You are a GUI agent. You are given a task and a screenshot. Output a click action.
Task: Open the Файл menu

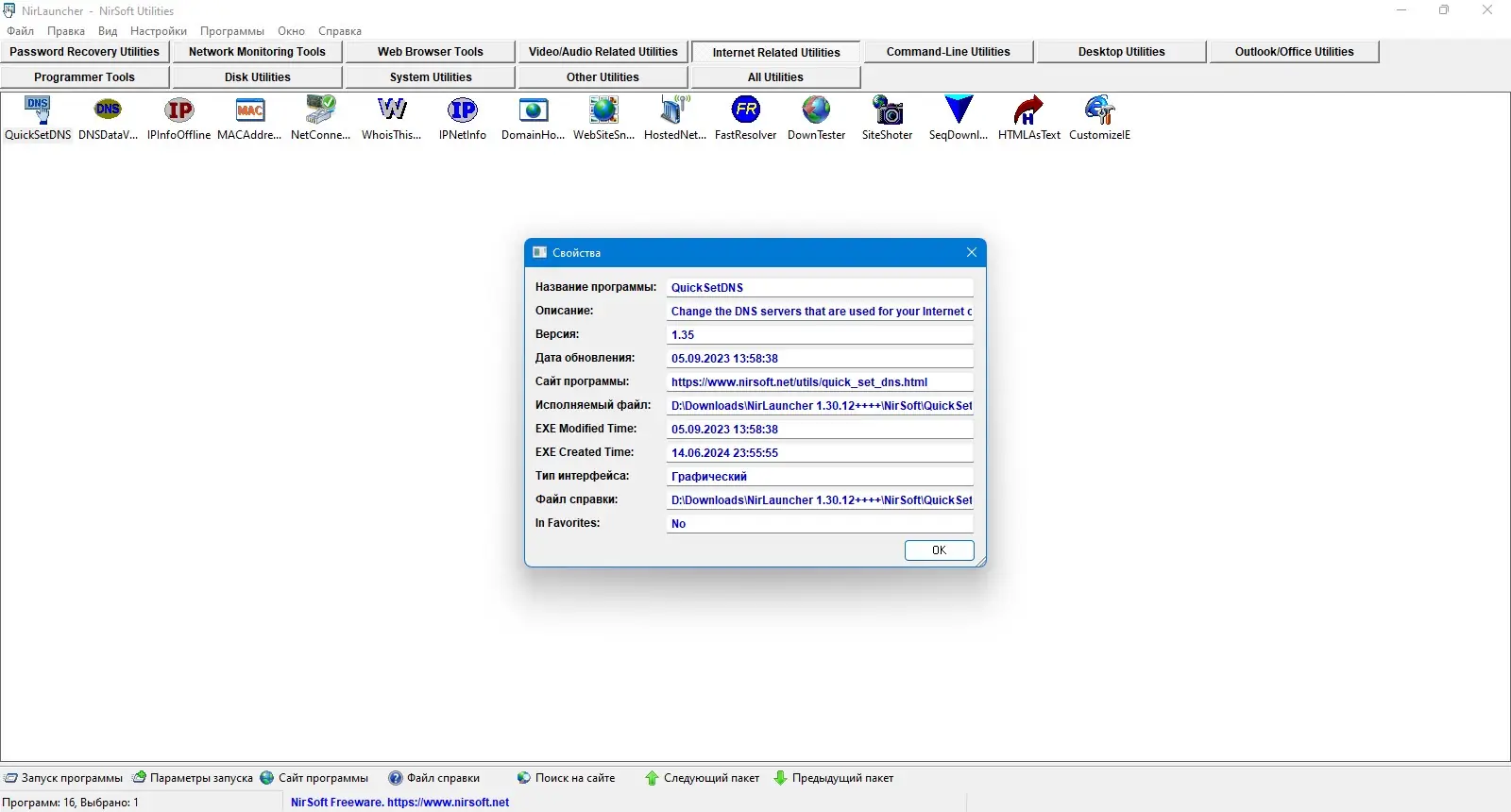21,31
